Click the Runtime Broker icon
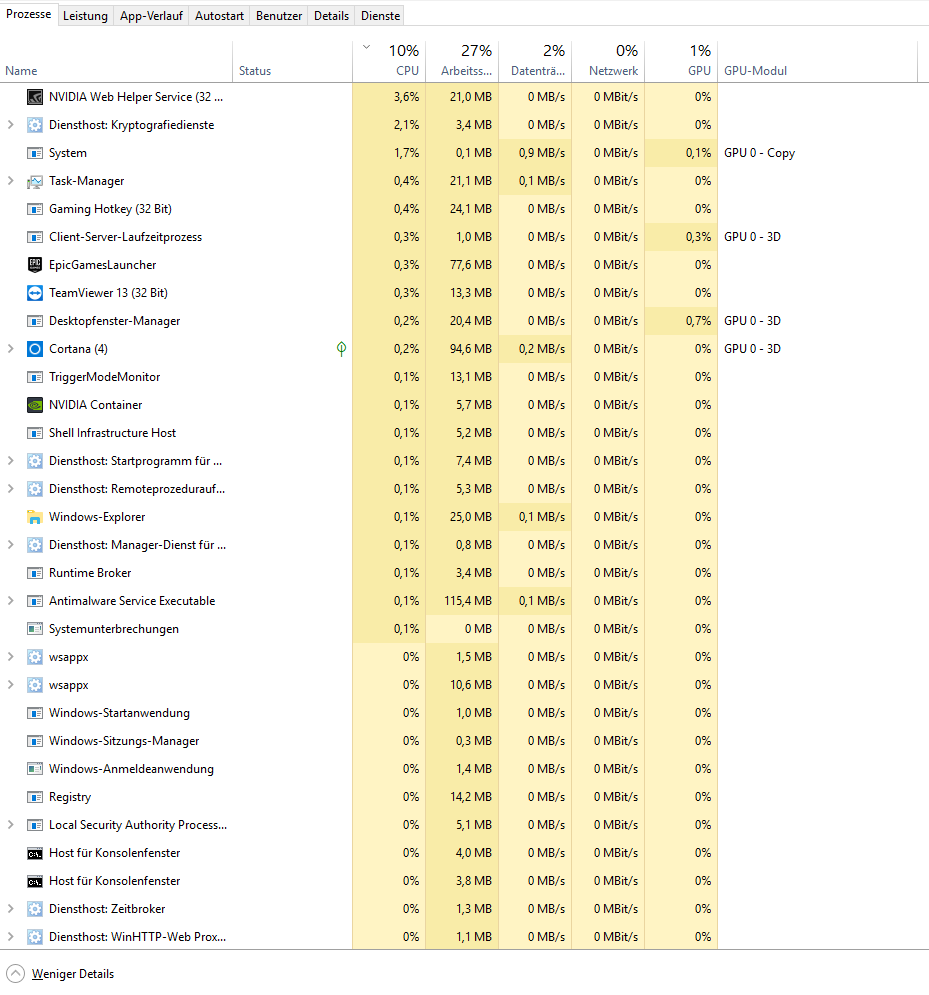 pos(35,572)
